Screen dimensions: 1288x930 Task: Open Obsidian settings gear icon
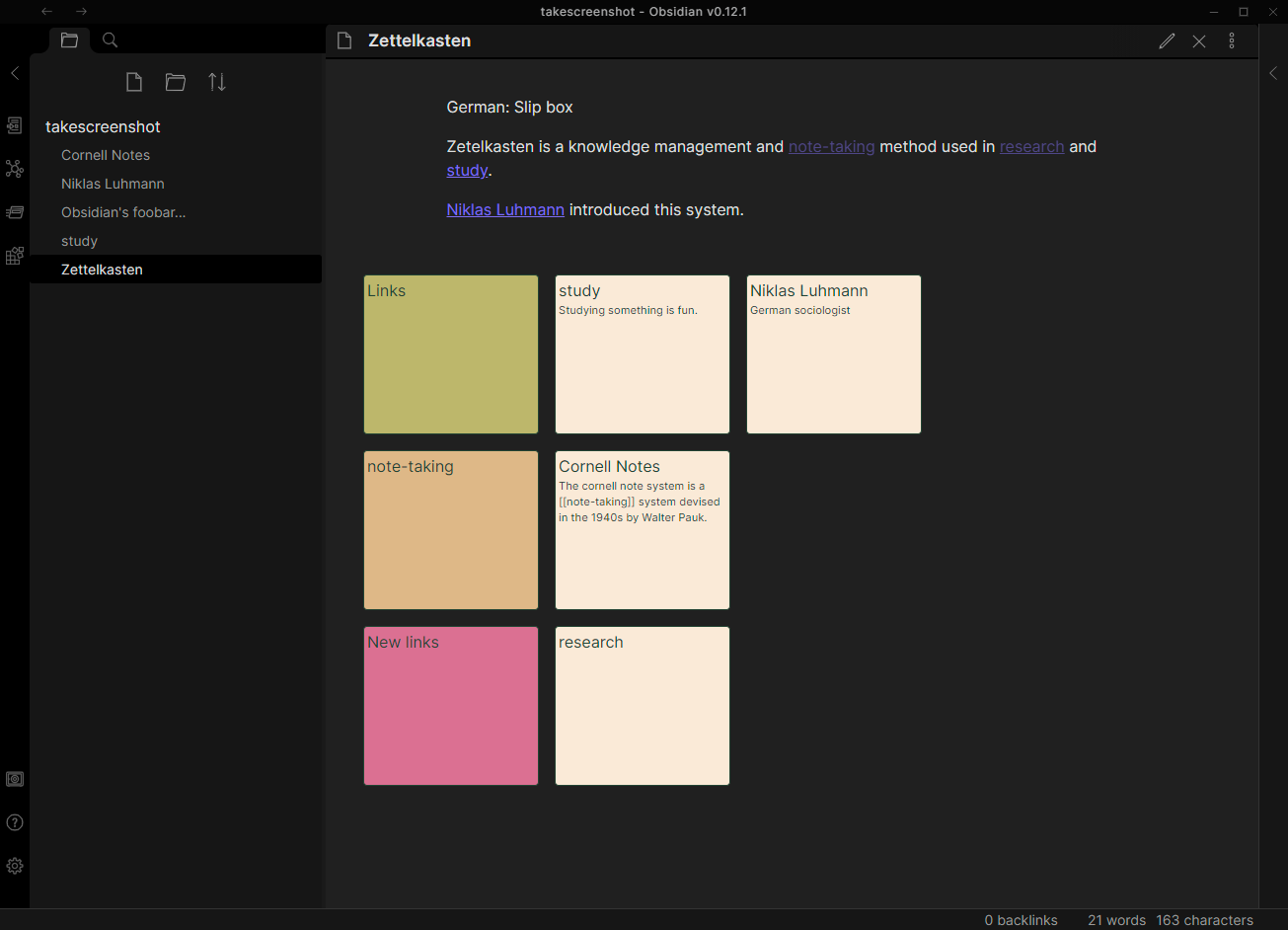[x=15, y=866]
